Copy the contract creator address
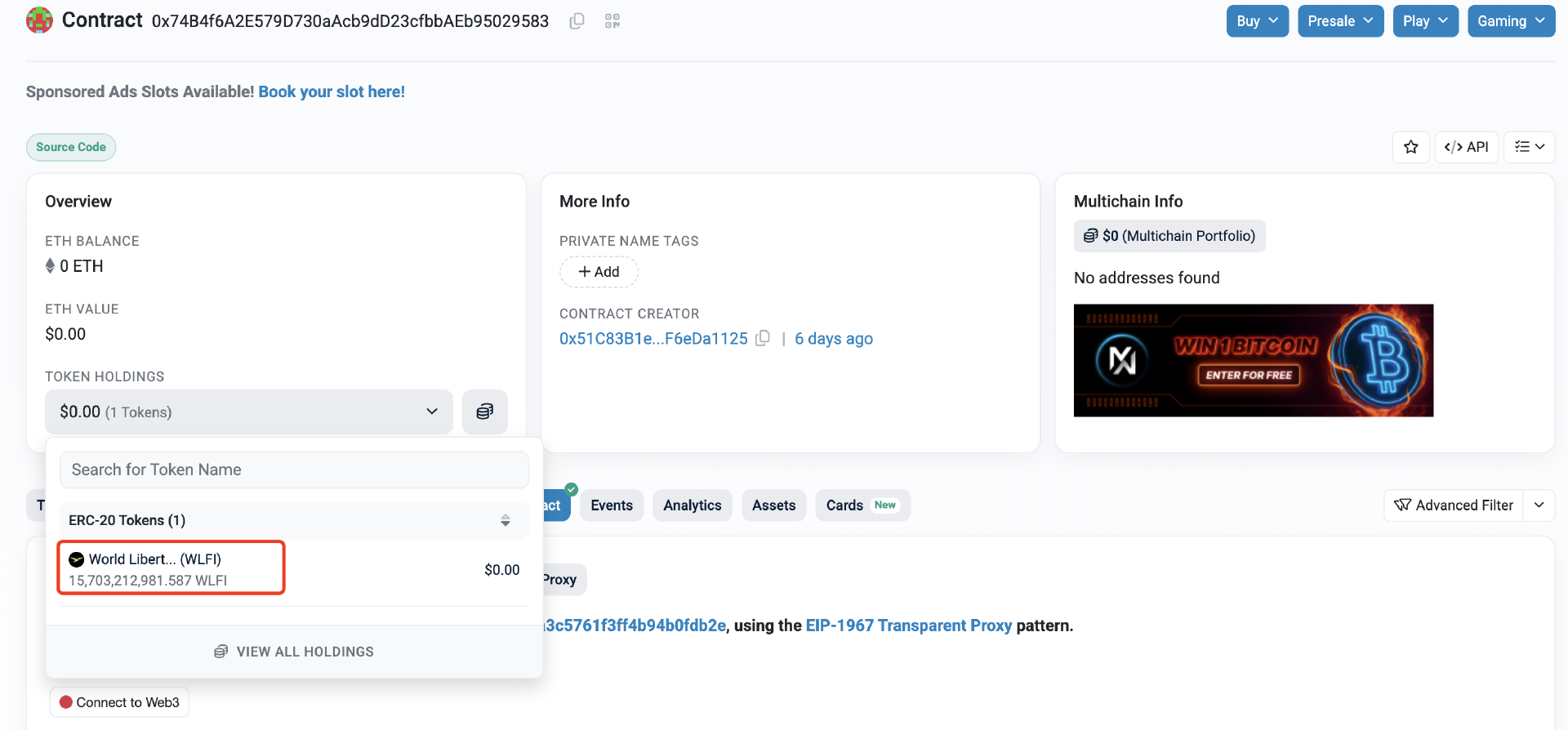Screen dimensions: 1568x730 coord(763,338)
